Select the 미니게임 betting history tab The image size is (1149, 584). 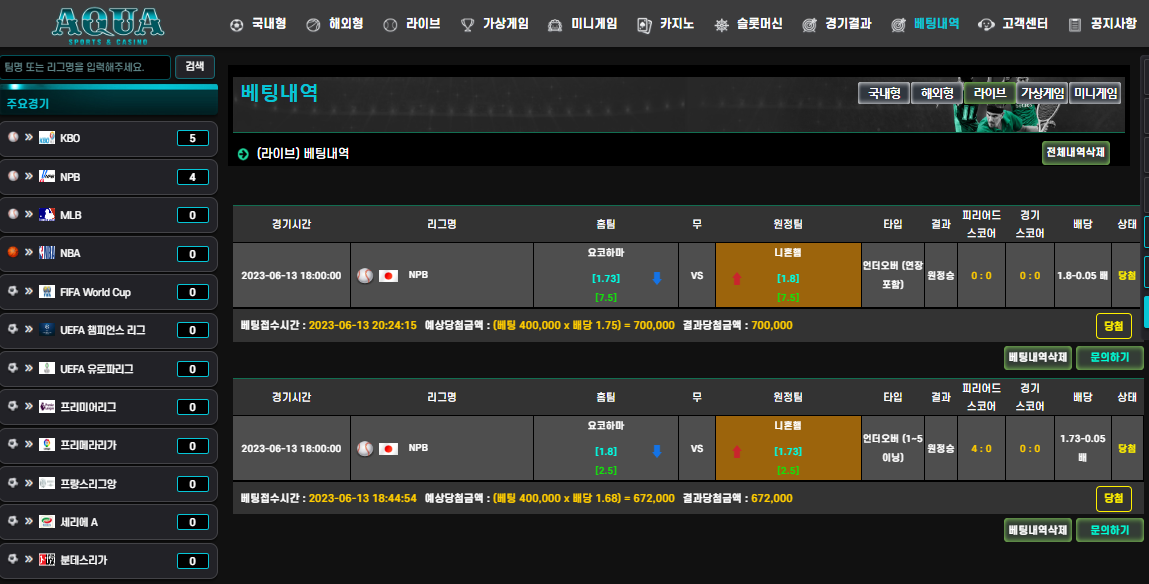(x=1094, y=93)
